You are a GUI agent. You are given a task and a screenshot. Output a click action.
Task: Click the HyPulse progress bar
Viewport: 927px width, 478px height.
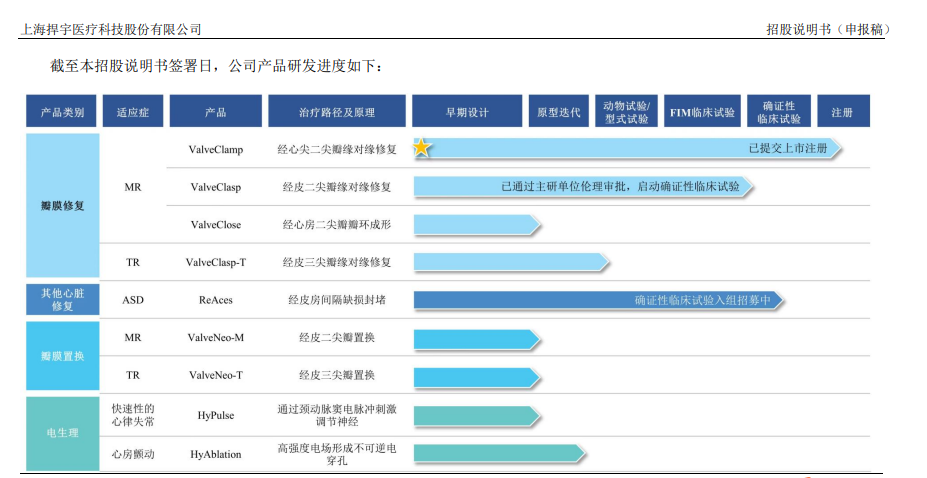click(477, 416)
